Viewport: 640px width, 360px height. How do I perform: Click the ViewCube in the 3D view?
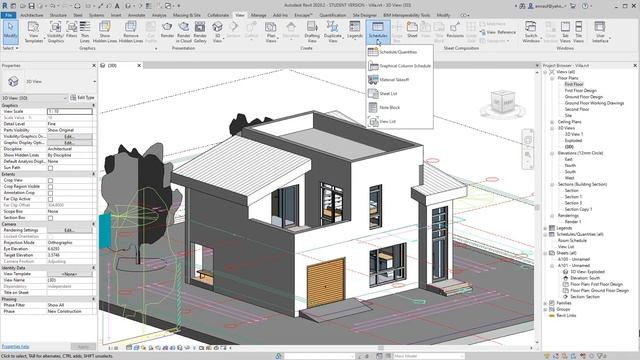click(502, 102)
